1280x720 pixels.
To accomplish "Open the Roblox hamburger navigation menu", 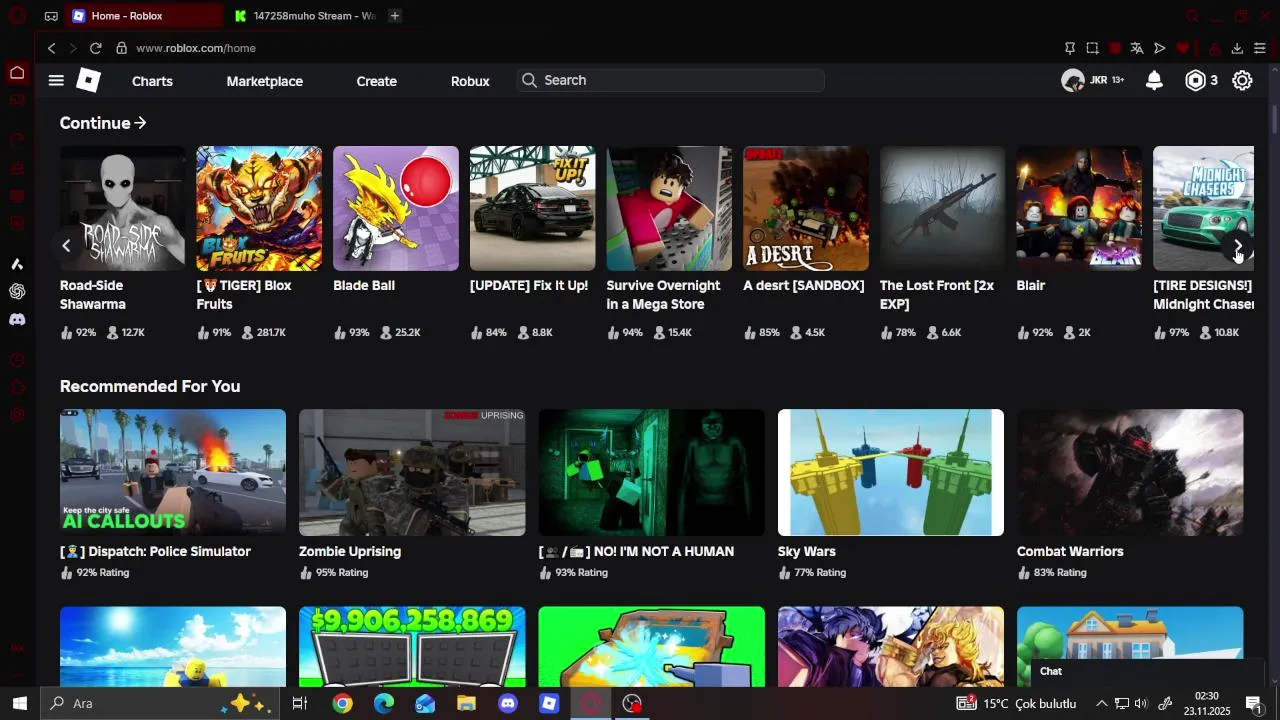I will (x=56, y=81).
